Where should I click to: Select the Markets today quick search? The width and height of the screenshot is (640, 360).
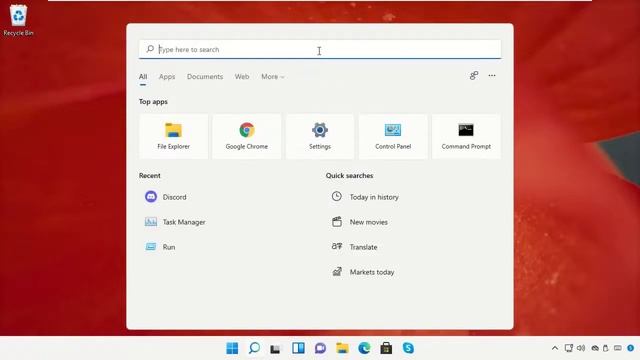click(362, 272)
